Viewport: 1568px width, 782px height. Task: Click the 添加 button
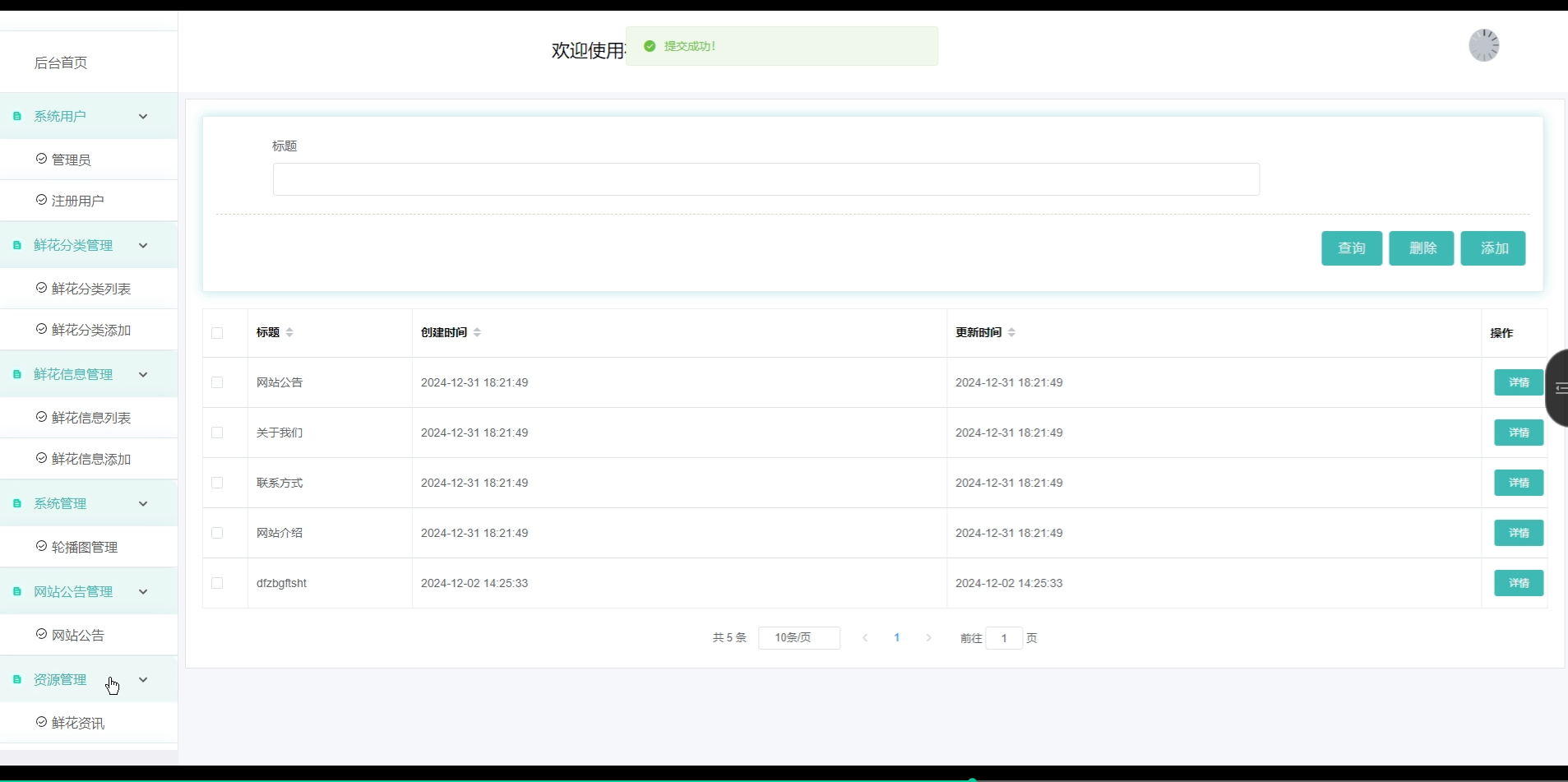(x=1493, y=248)
